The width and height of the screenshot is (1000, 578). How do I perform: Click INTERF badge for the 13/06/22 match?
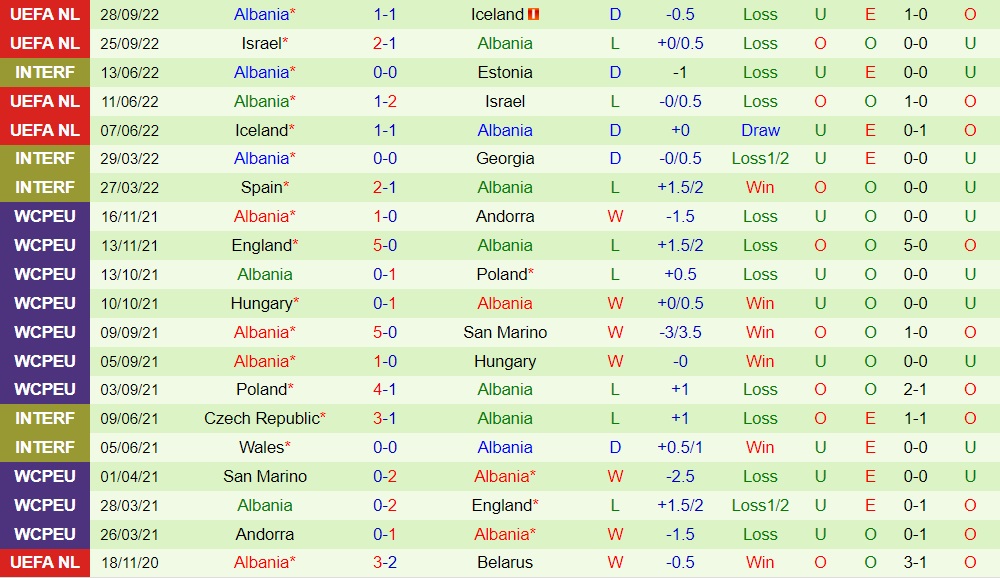45,72
